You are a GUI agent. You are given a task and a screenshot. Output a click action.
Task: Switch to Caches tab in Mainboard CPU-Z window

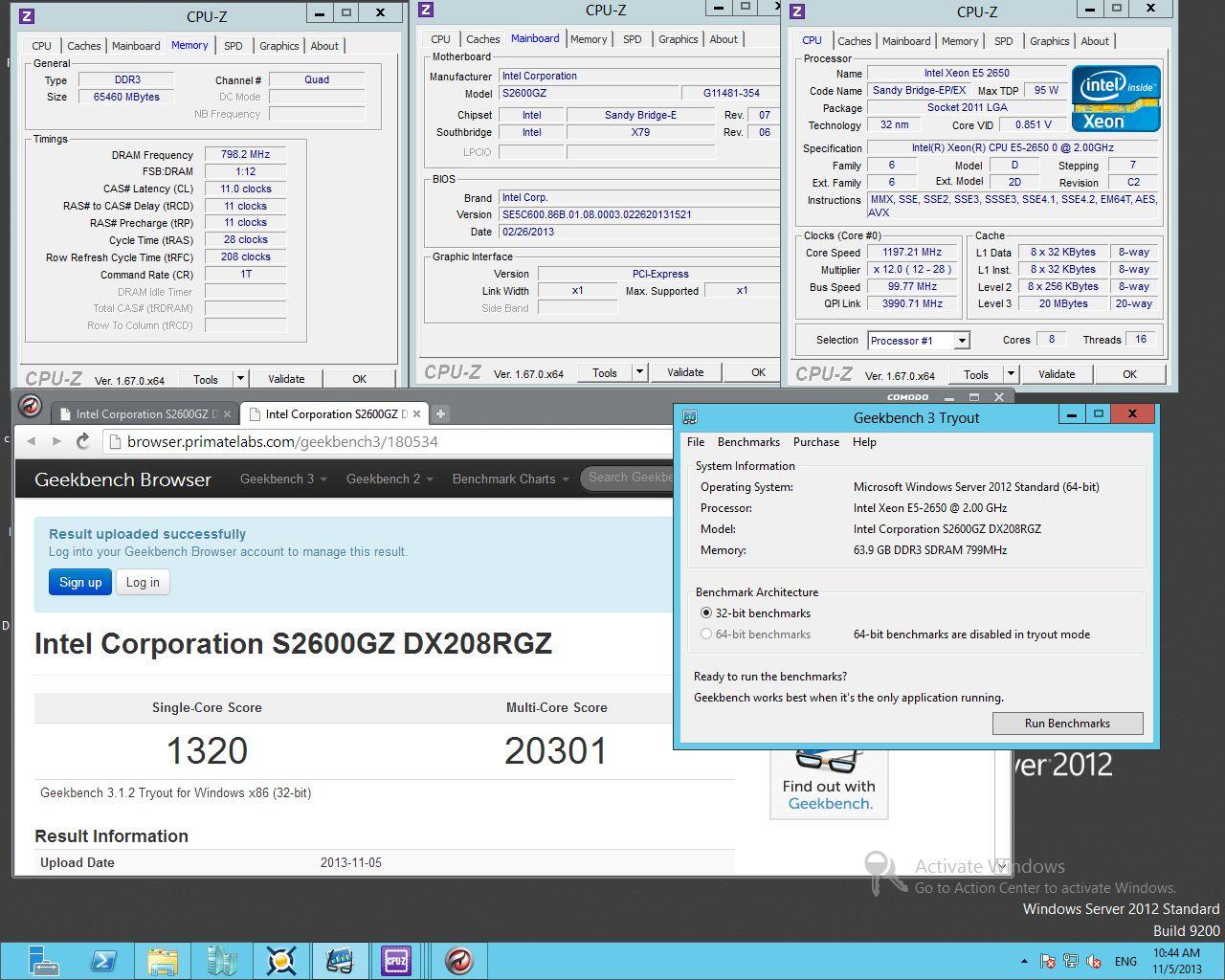[482, 39]
